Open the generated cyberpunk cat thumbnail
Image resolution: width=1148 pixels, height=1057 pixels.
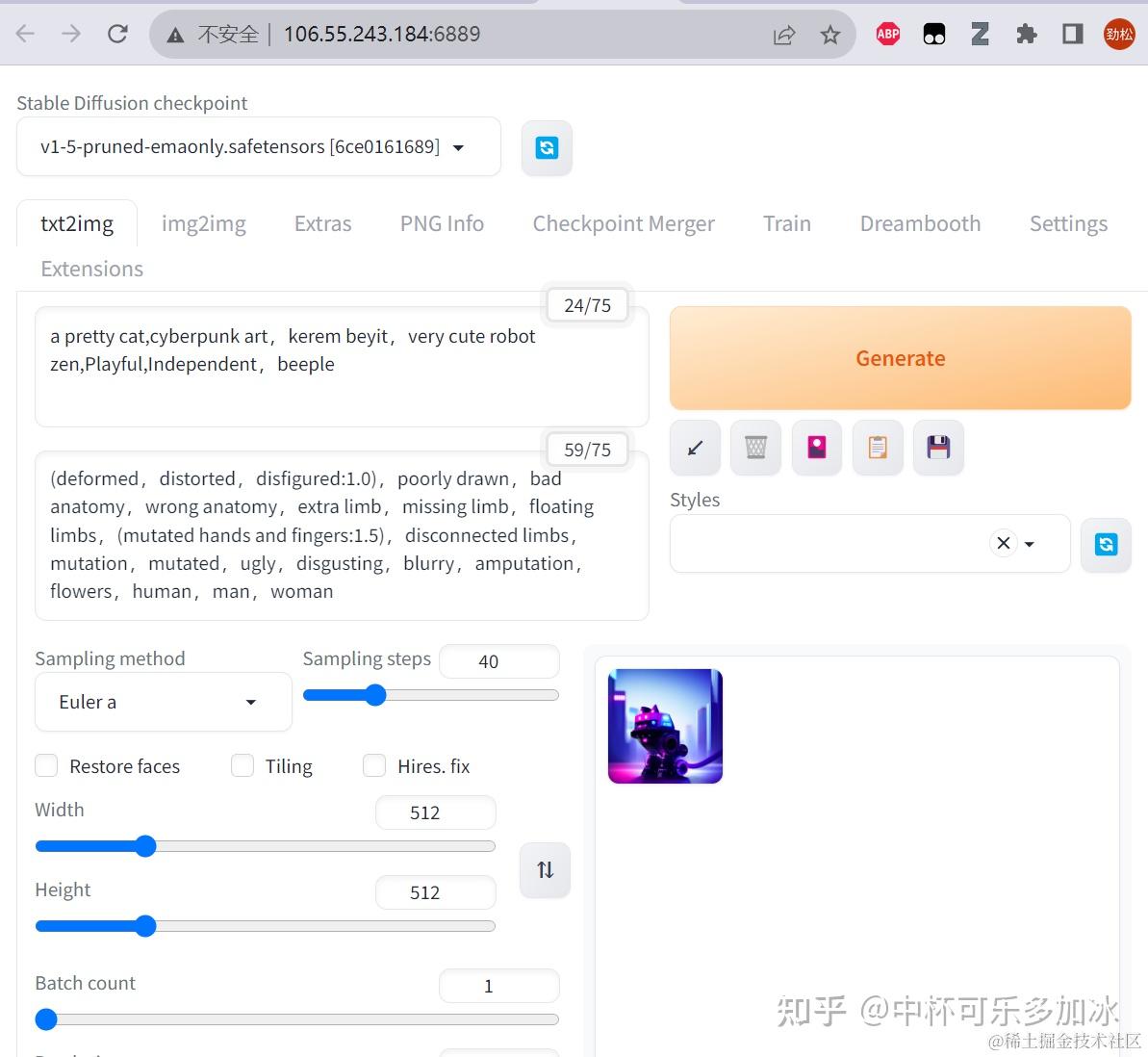click(x=664, y=726)
